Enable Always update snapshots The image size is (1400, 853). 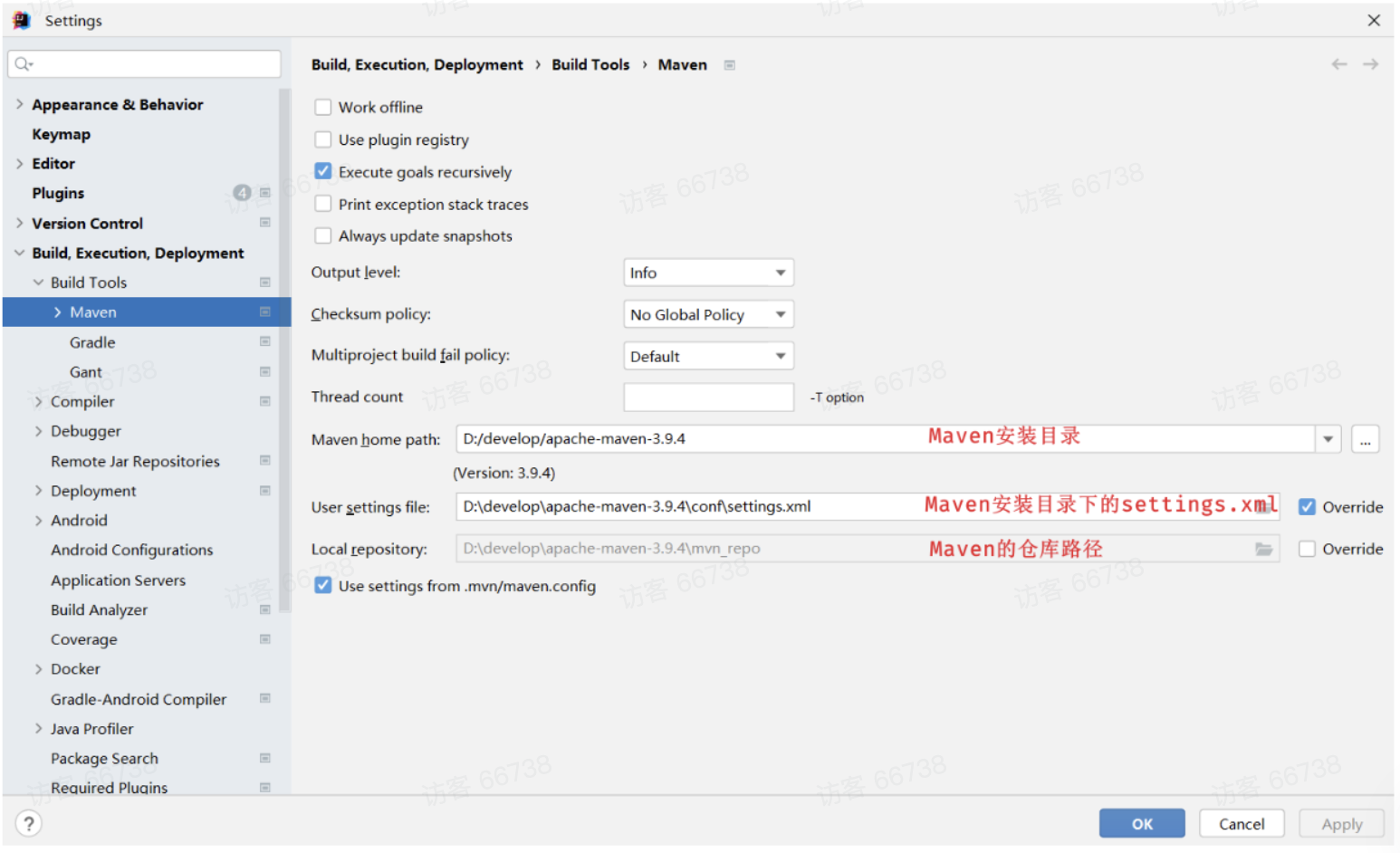coord(323,235)
